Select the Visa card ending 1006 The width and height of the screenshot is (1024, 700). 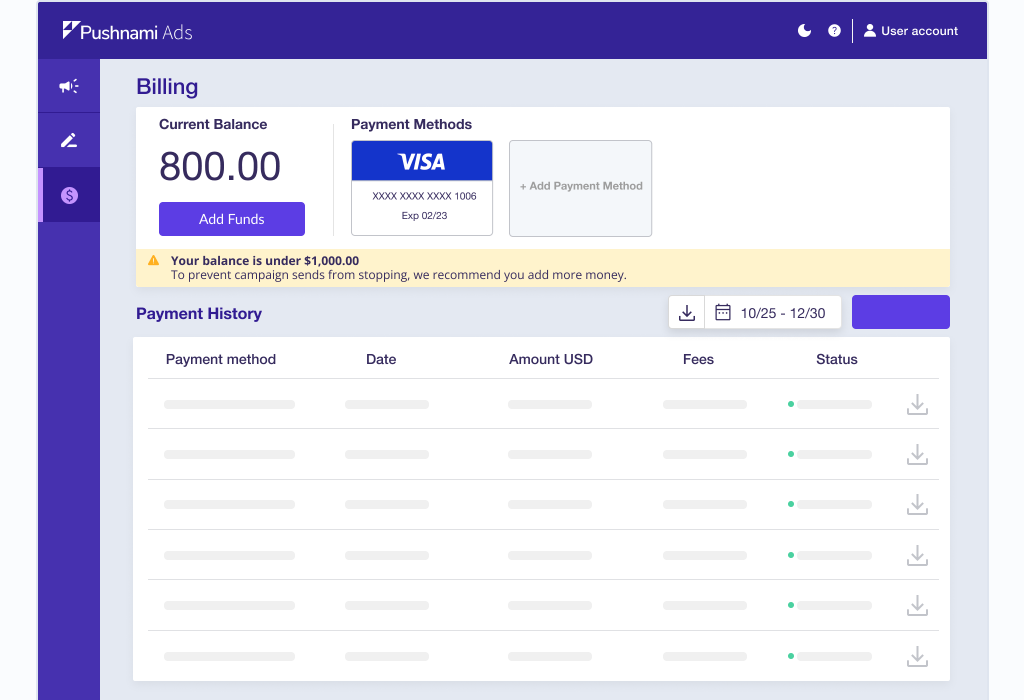(422, 188)
